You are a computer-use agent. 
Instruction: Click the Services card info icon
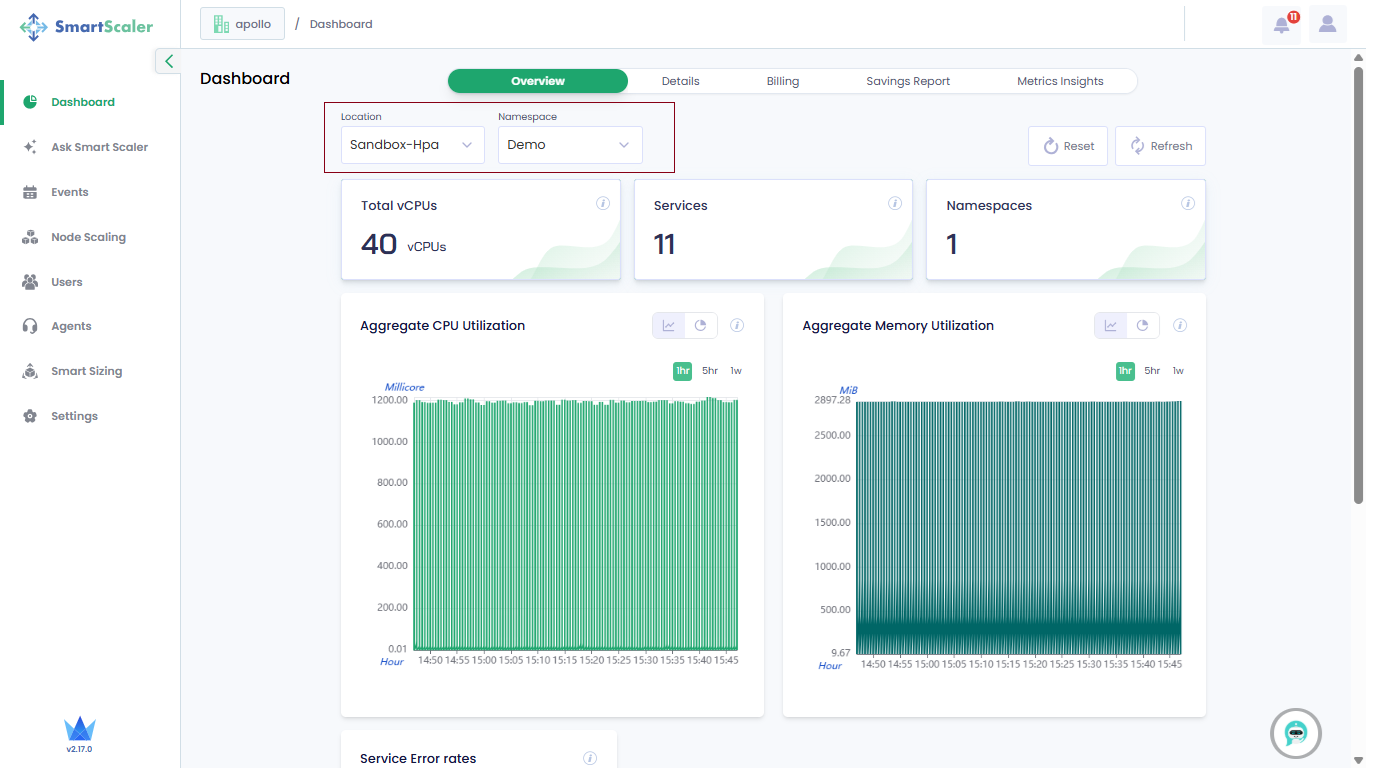click(895, 203)
